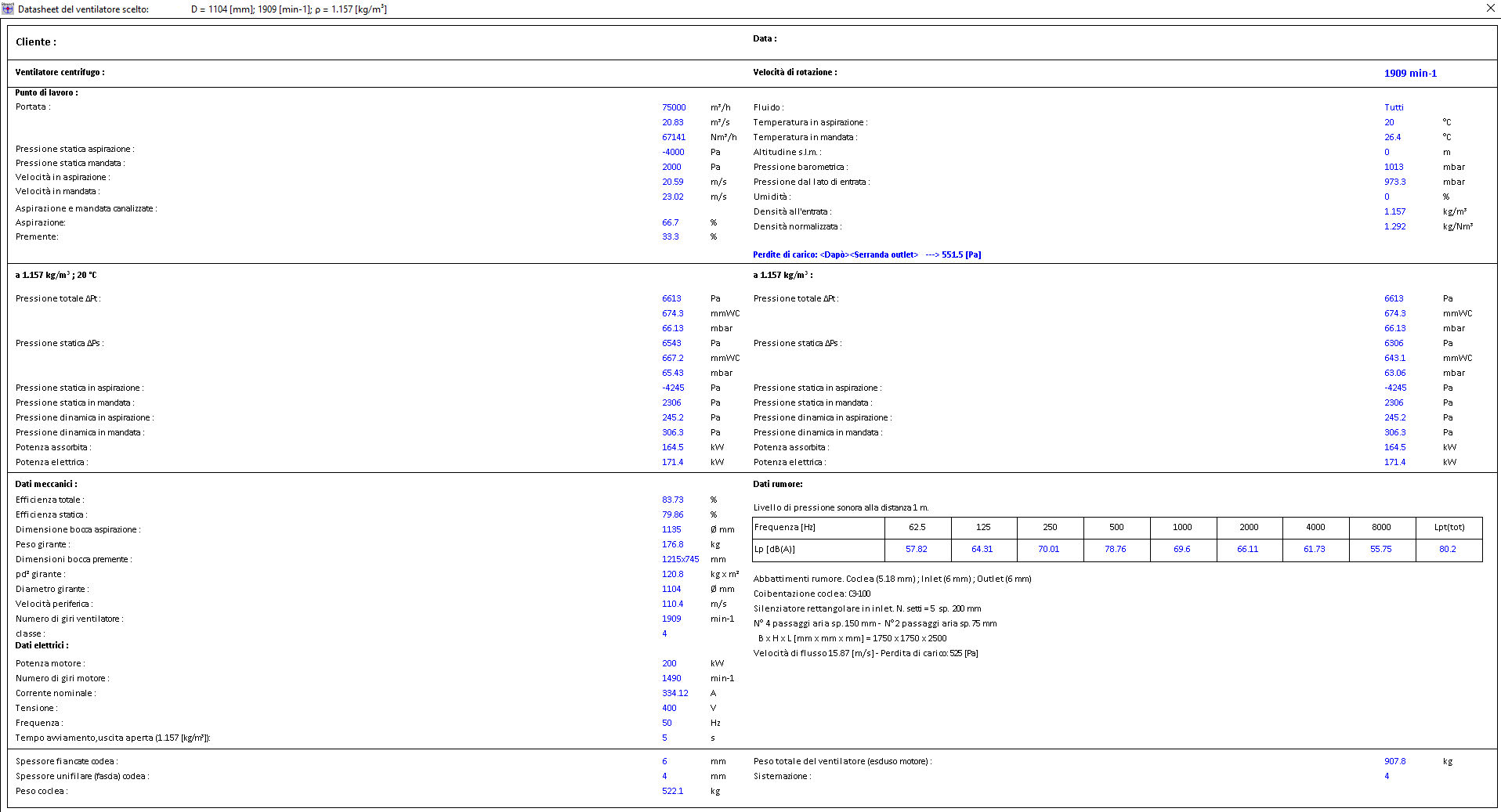
Task: Click the 57.82 dB cell under 62.5 Hz
Action: 917,549
